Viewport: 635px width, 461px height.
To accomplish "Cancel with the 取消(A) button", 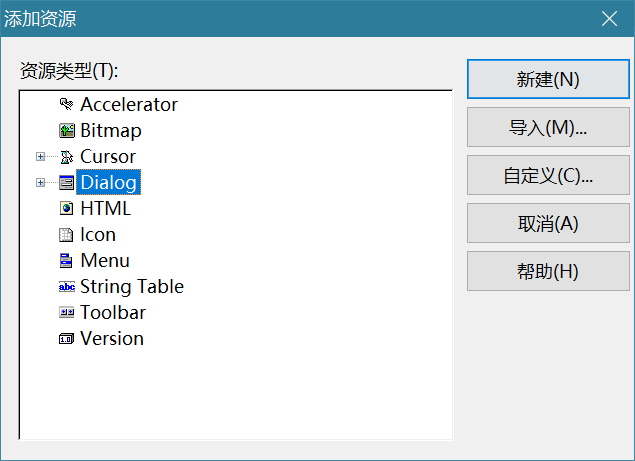I will pos(547,223).
